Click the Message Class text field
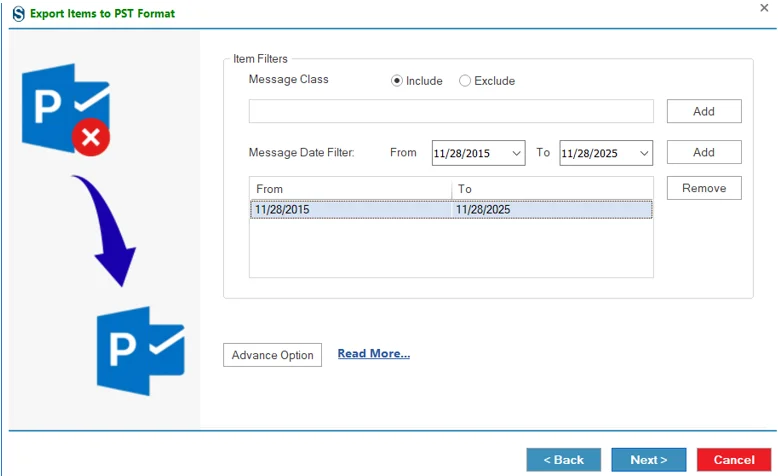 coord(451,111)
